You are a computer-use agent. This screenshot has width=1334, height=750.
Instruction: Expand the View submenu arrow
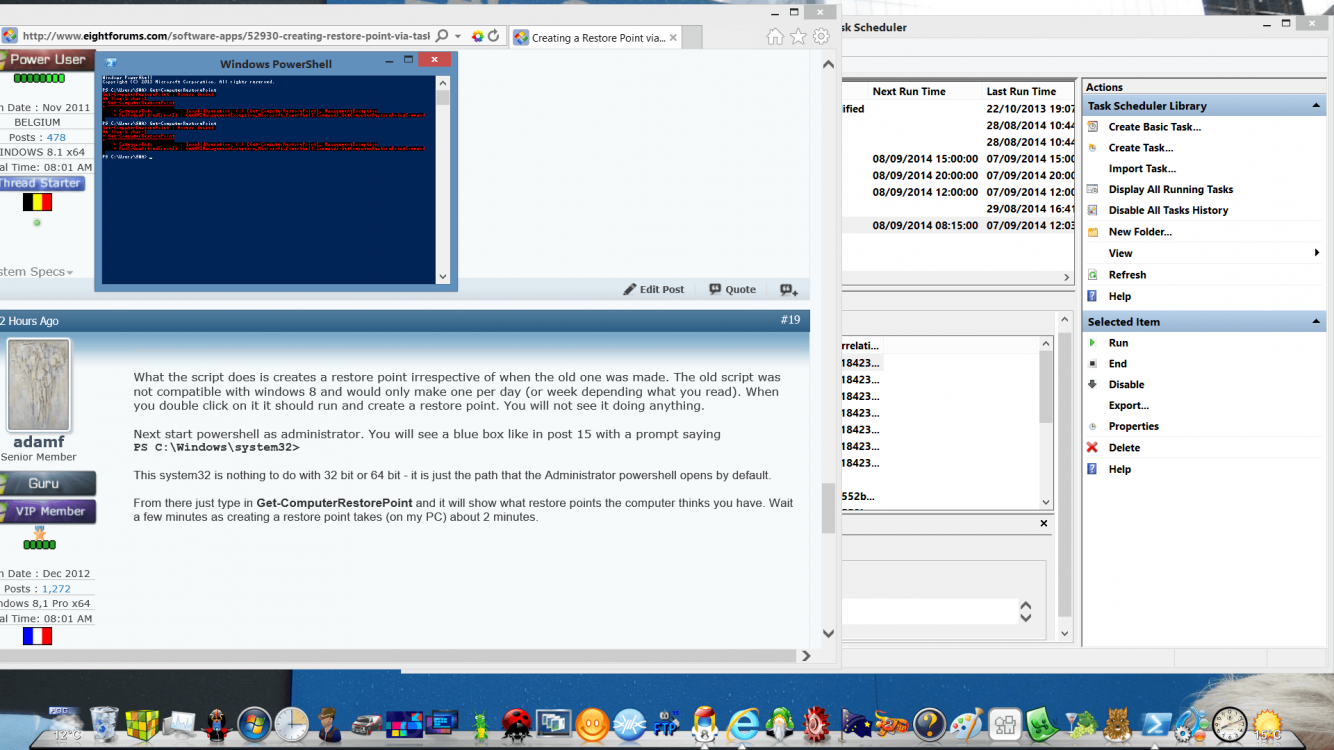coord(1317,253)
